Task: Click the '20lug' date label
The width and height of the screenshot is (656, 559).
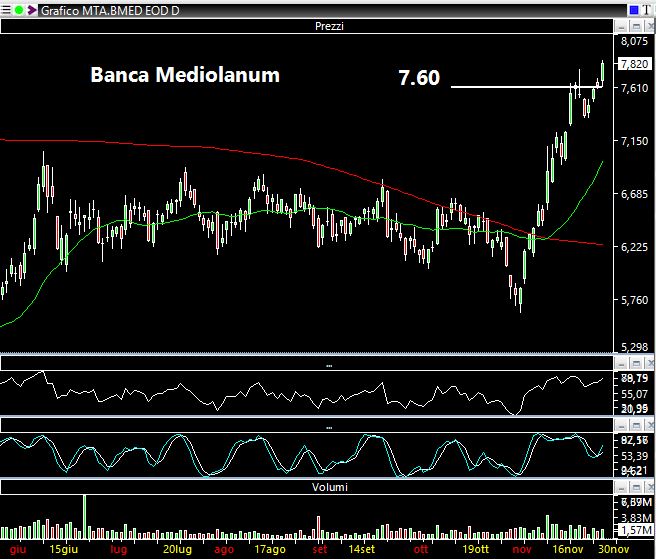Action: (177, 549)
